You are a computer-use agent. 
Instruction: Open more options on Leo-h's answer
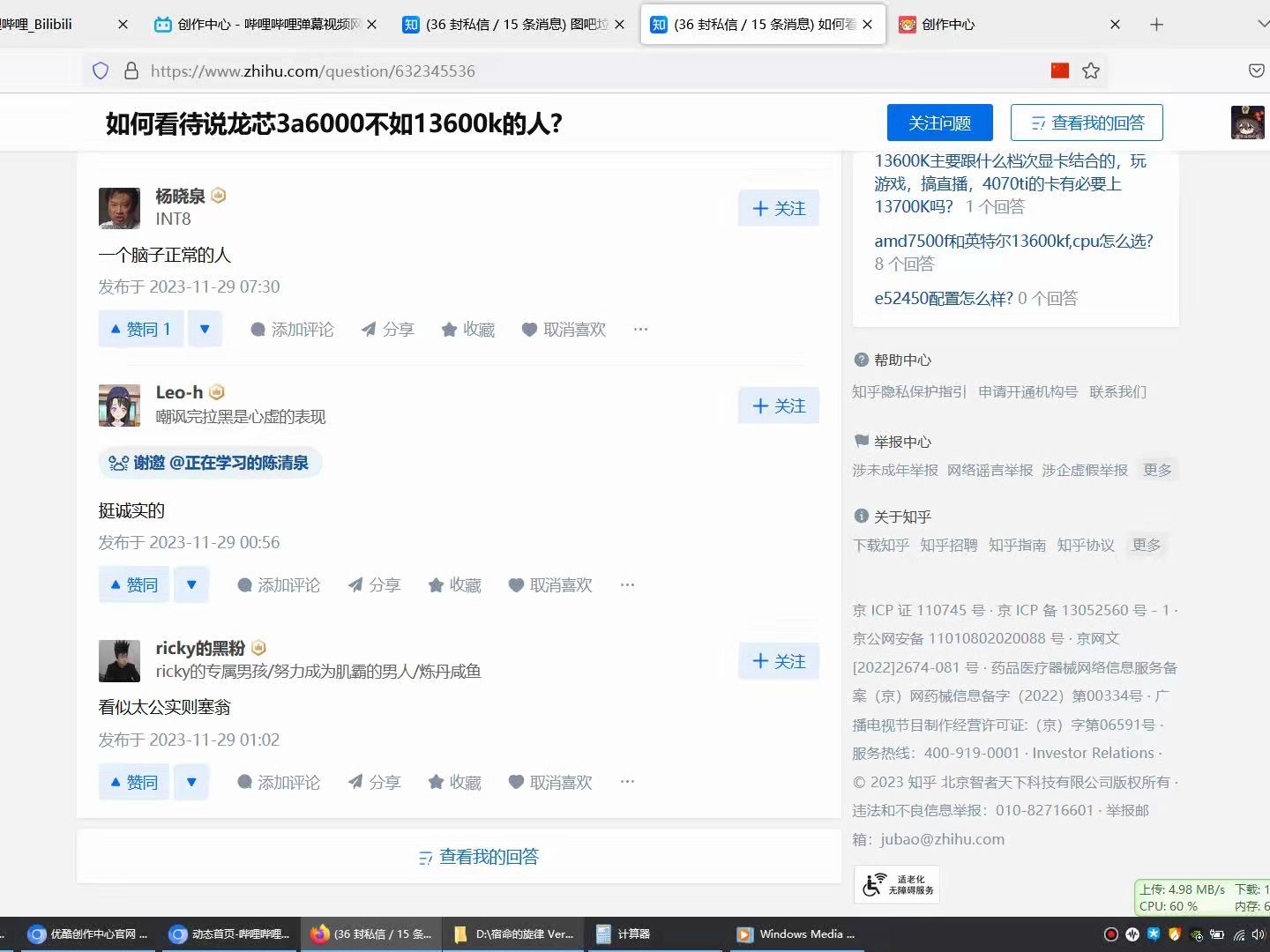(628, 584)
